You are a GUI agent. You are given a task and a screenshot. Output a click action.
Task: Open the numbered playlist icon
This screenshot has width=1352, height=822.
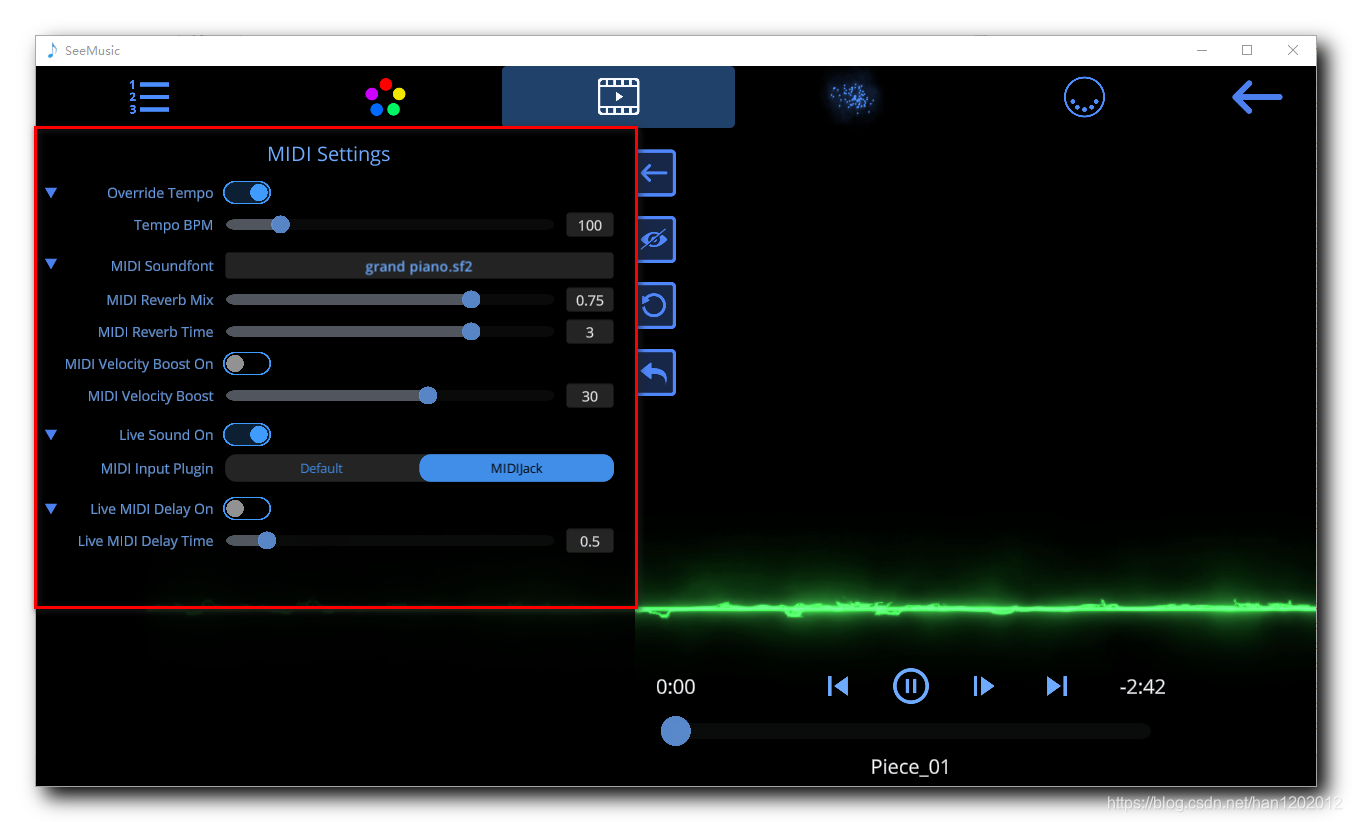[149, 97]
